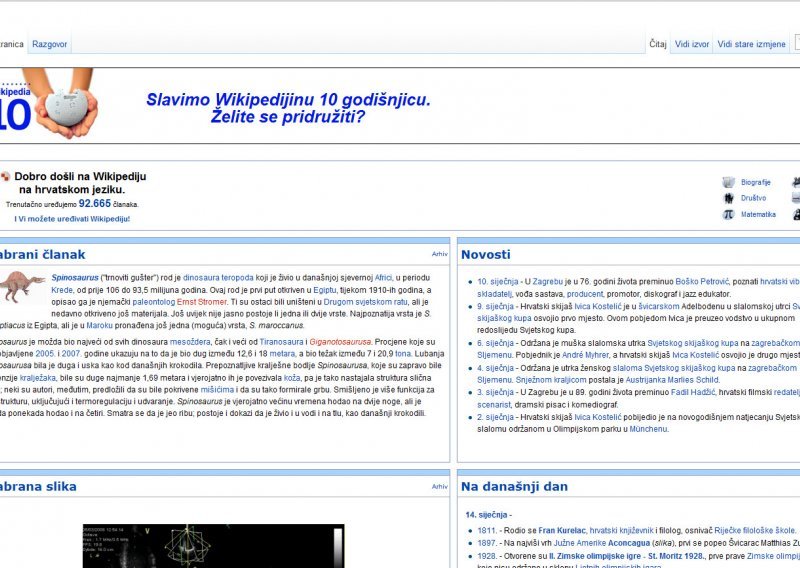Open the 1811. year link
The width and height of the screenshot is (800, 568).
pyautogui.click(x=487, y=530)
